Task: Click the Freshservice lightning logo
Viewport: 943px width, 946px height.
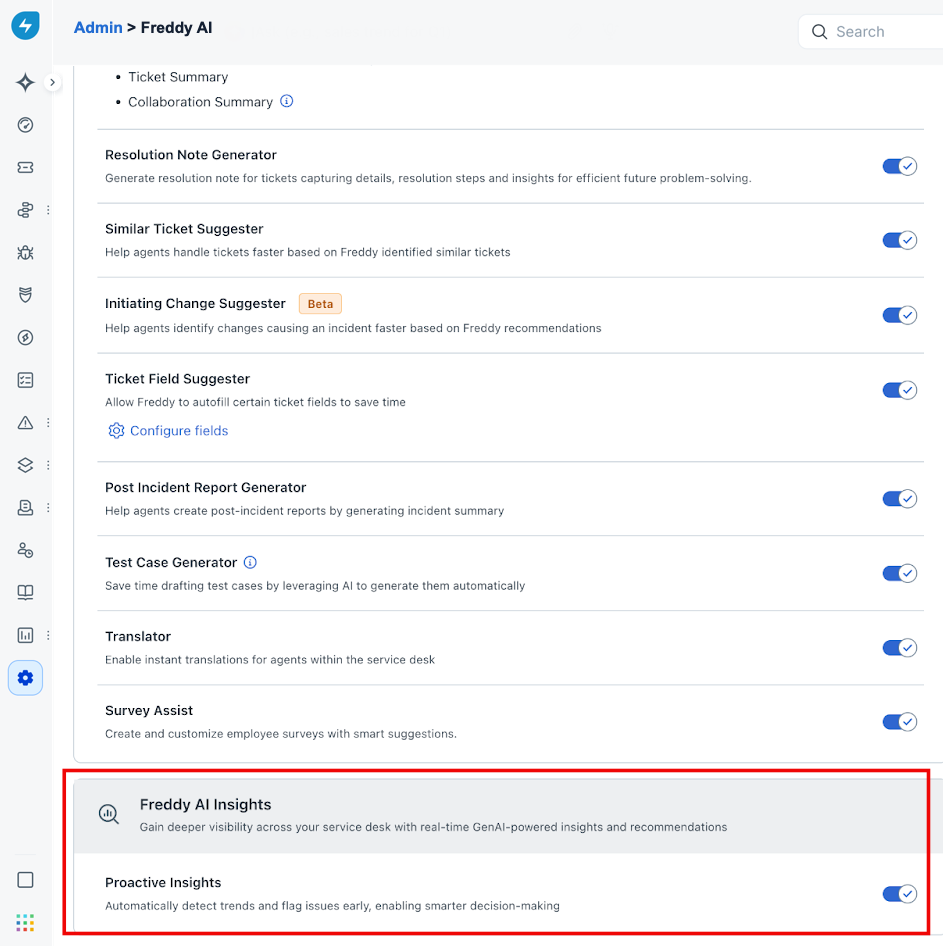Action: pos(25,25)
